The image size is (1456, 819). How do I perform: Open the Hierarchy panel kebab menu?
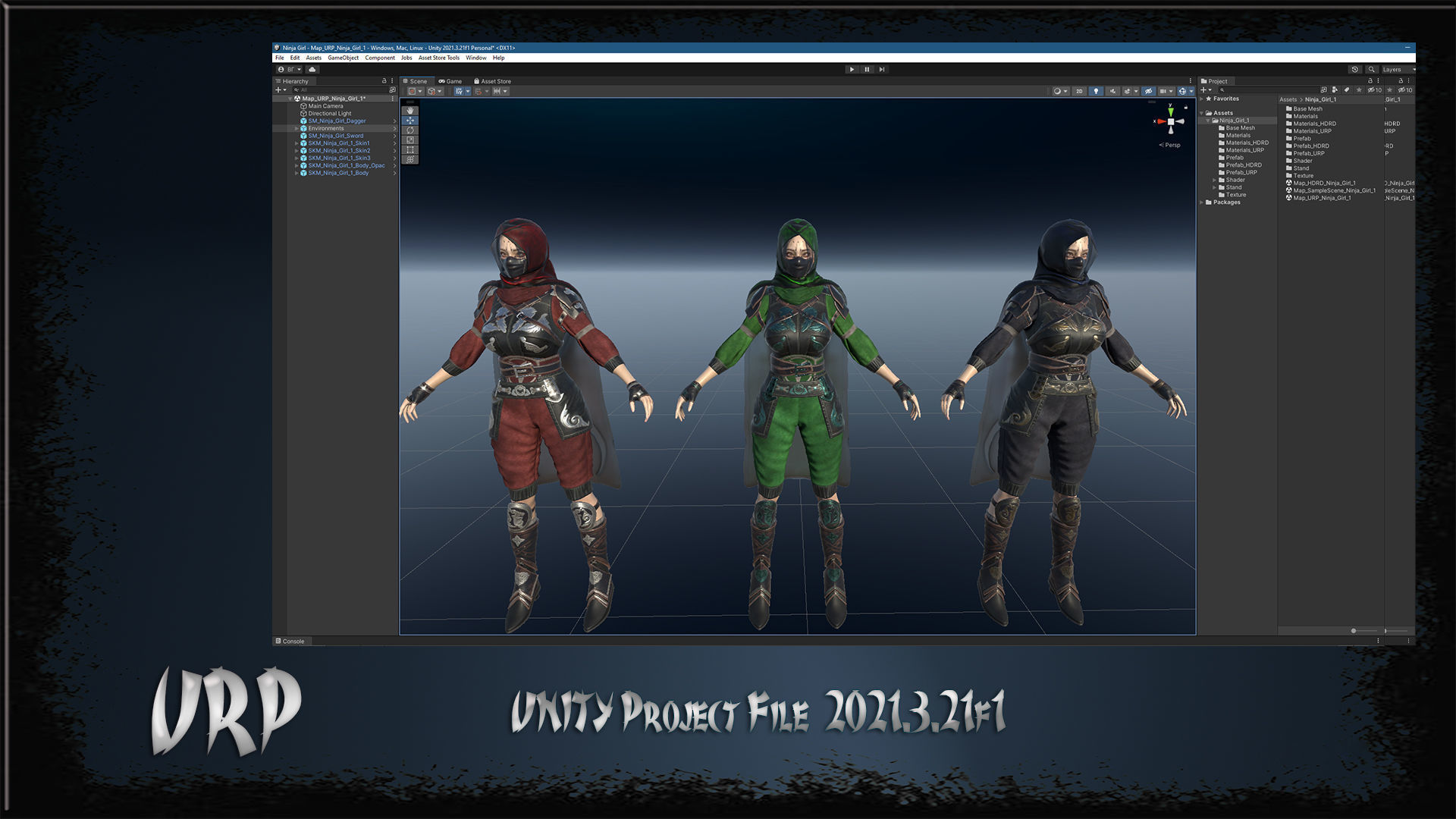392,80
